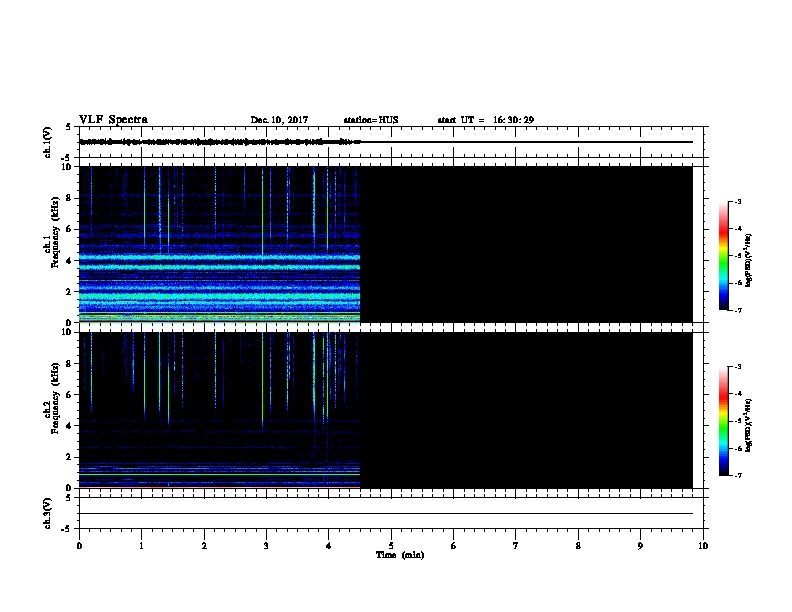The height and width of the screenshot is (612, 792).
Task: Click the "3" tick on the Time axis
Action: click(x=266, y=546)
